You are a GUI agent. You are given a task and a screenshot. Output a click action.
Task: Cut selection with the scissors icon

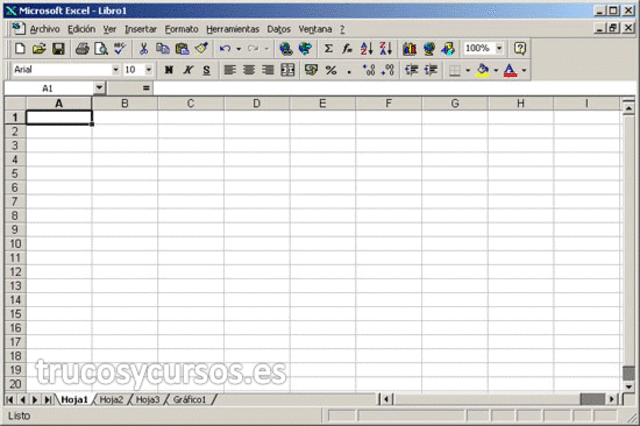pyautogui.click(x=143, y=49)
